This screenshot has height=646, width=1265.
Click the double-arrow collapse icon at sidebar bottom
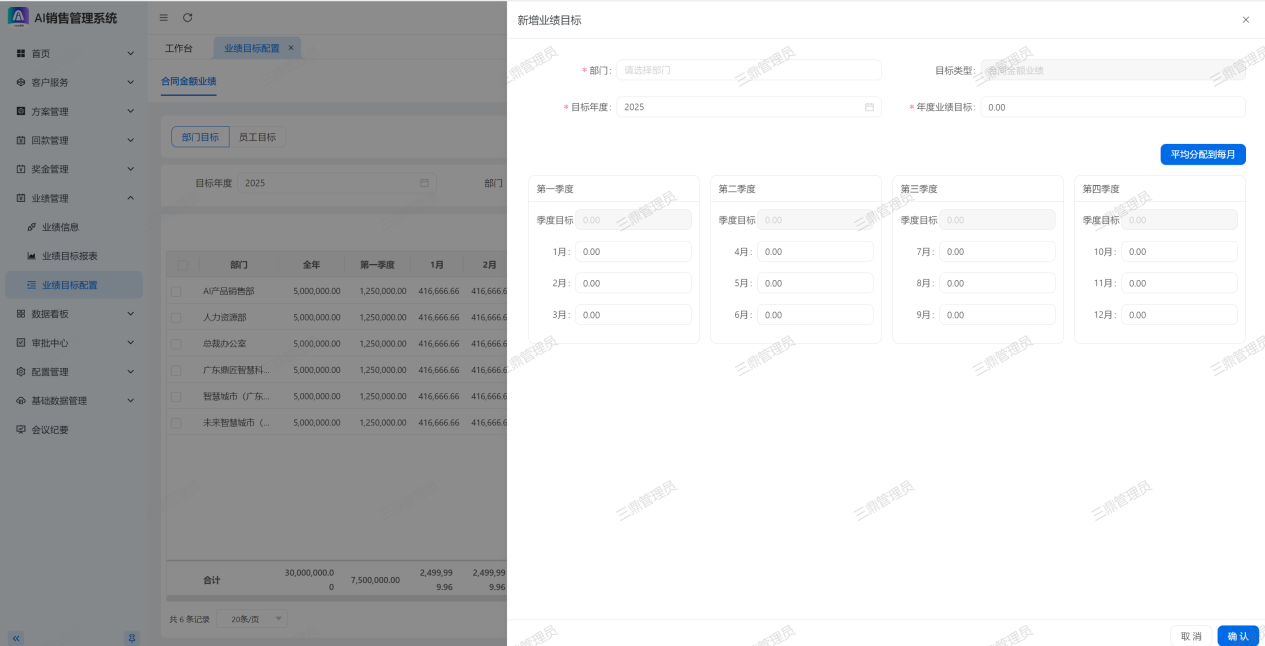[16, 638]
